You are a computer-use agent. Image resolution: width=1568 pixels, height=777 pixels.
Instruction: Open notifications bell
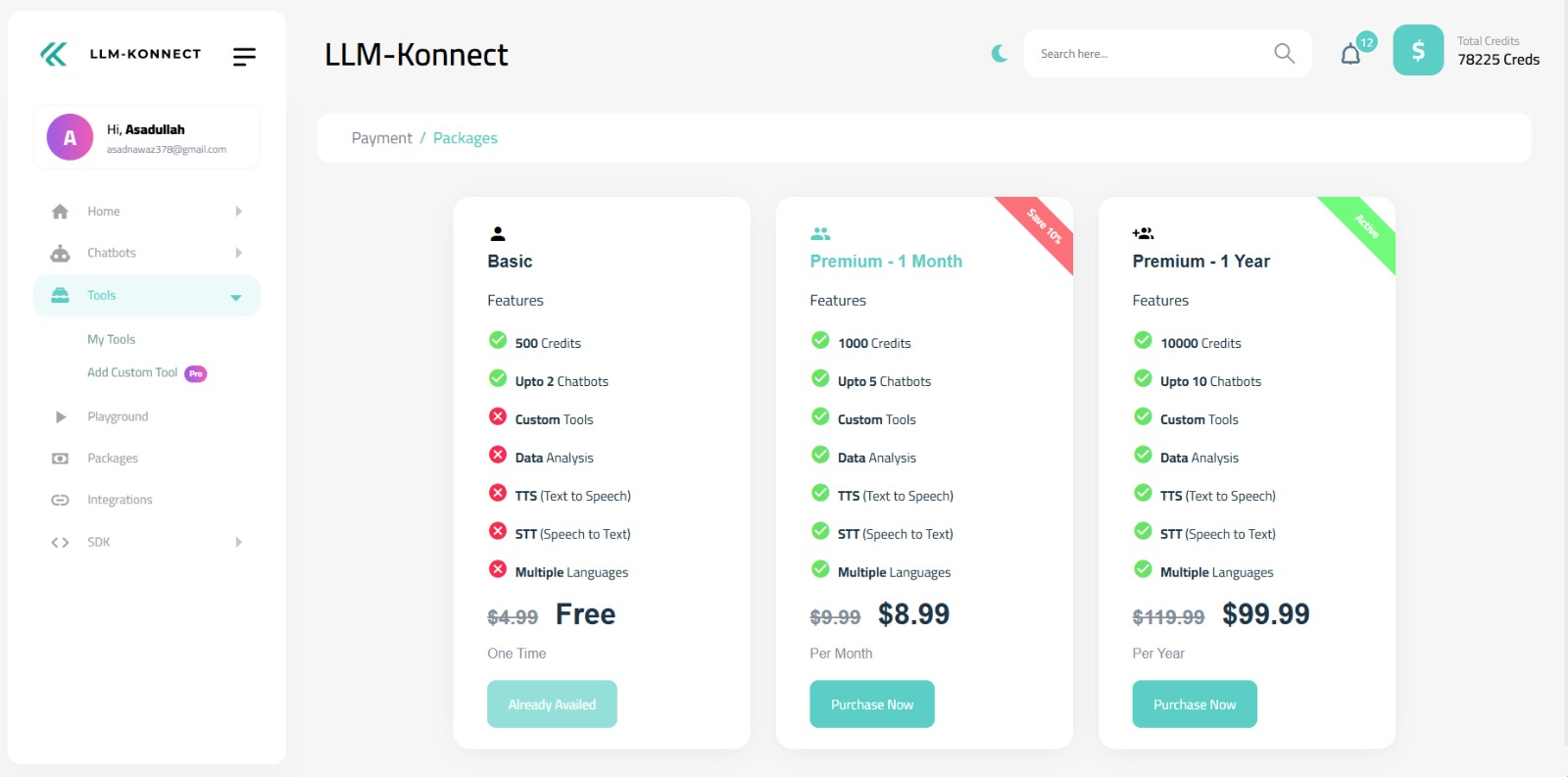pyautogui.click(x=1350, y=55)
